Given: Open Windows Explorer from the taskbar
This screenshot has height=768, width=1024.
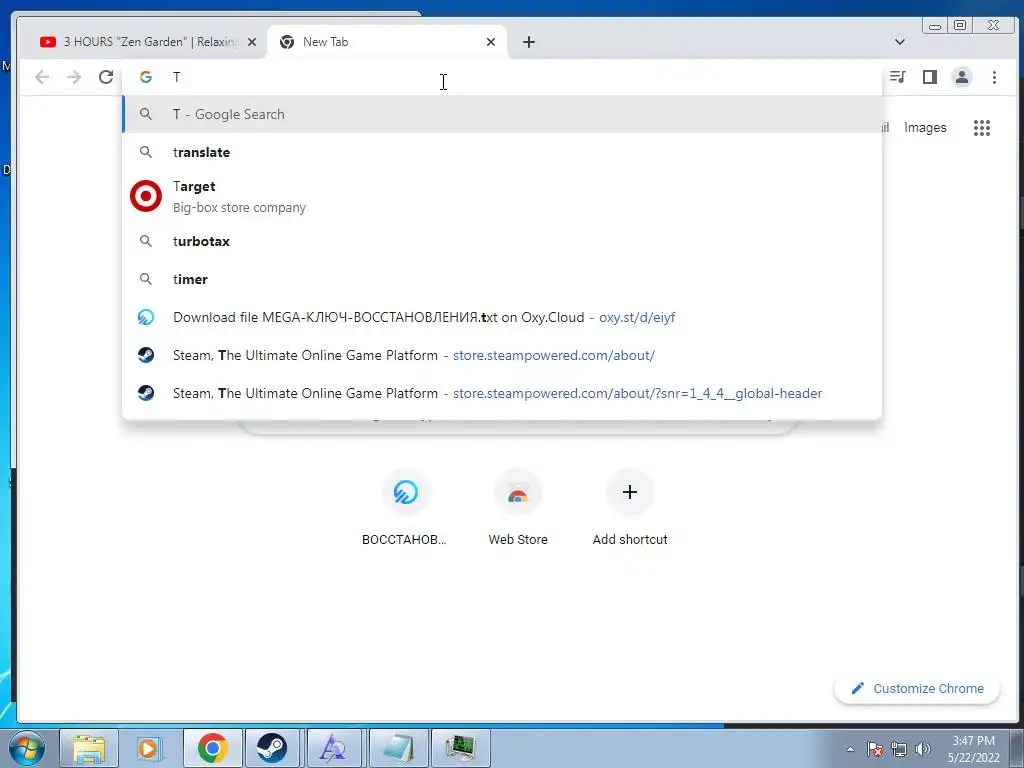Looking at the screenshot, I should click(89, 748).
